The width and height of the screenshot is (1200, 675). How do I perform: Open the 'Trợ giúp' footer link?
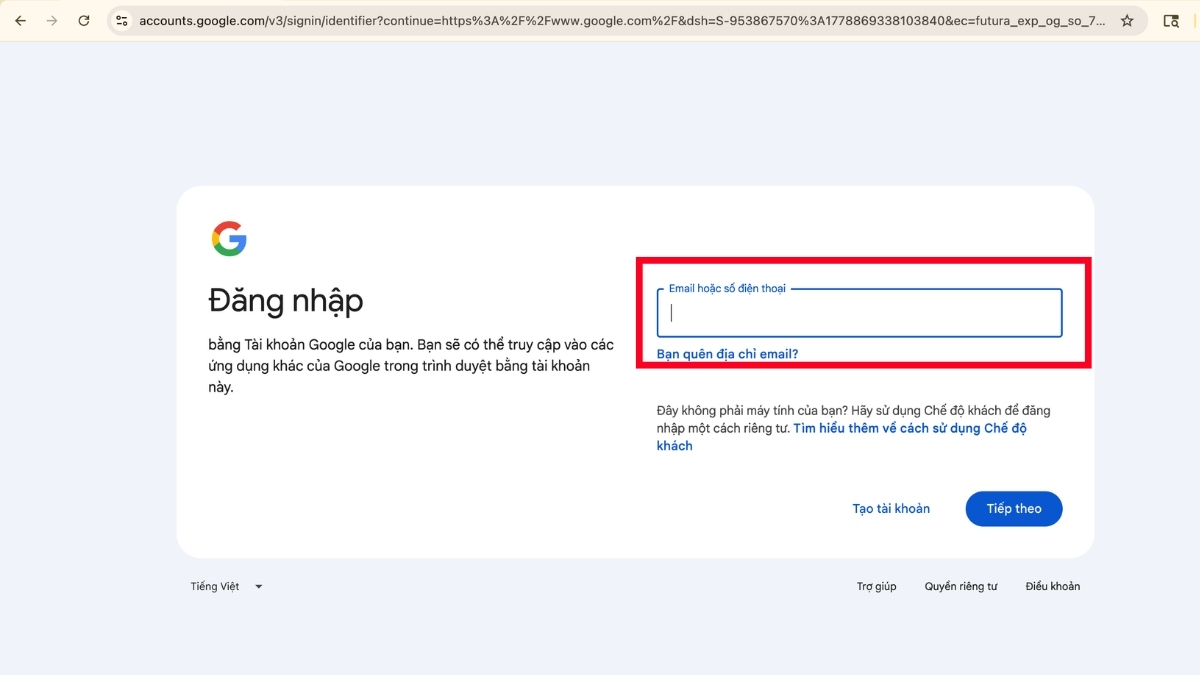[876, 587]
